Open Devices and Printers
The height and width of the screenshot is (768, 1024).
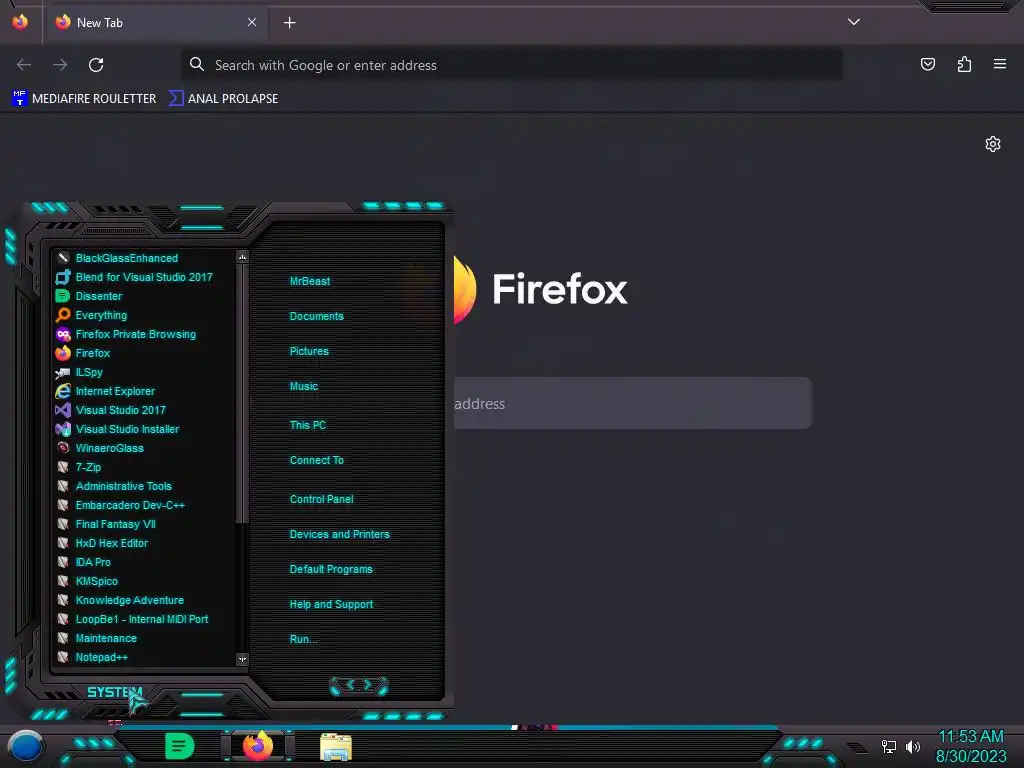click(340, 534)
